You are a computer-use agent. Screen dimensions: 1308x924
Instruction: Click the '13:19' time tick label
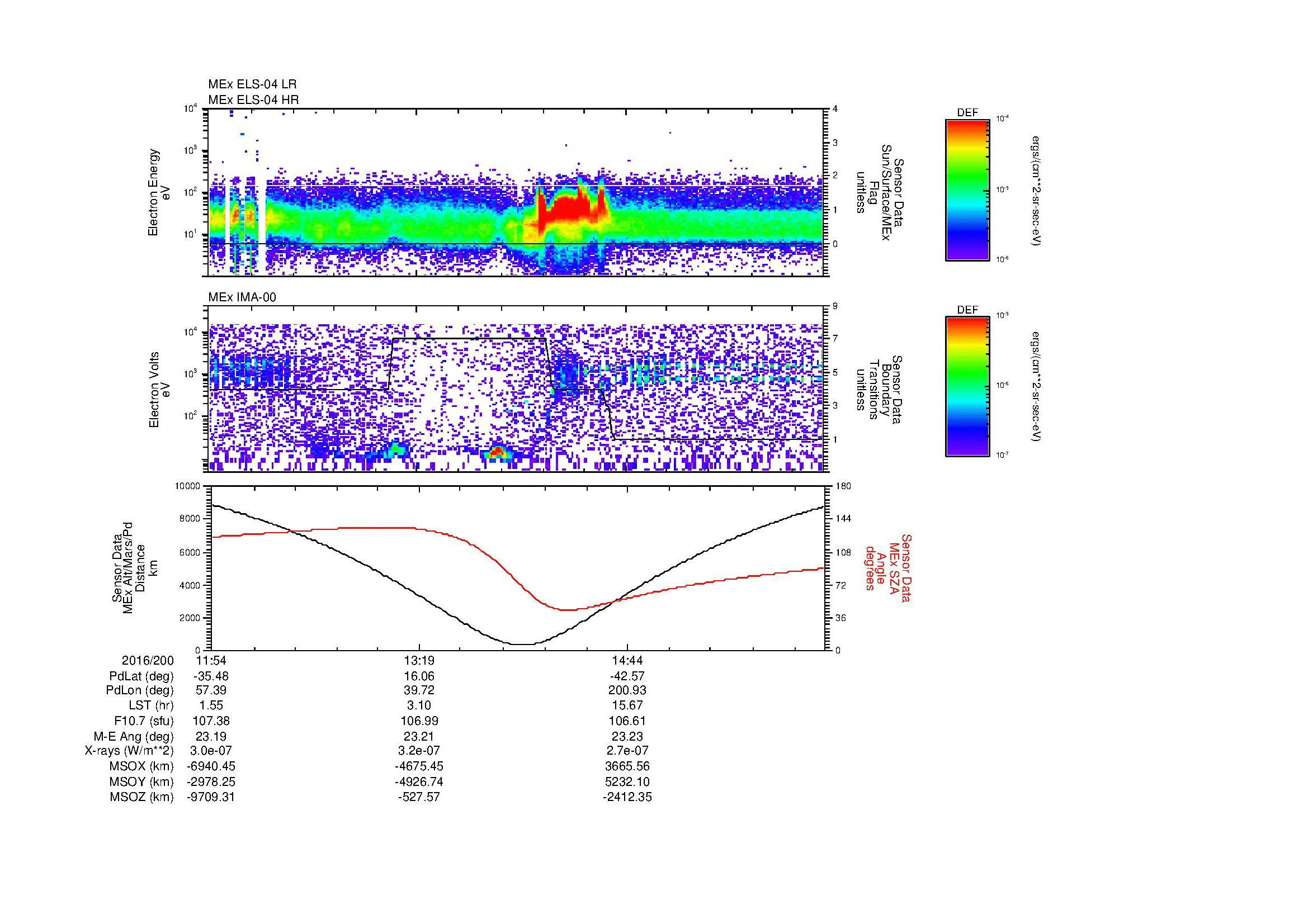click(x=419, y=661)
